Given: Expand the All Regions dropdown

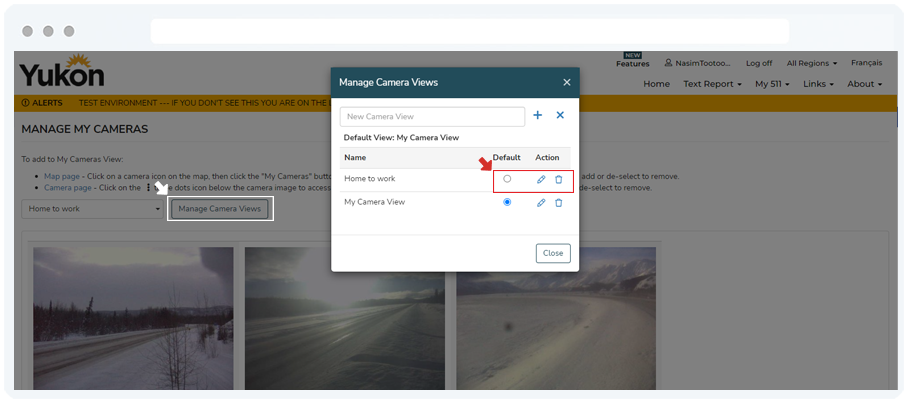Looking at the screenshot, I should [x=811, y=63].
